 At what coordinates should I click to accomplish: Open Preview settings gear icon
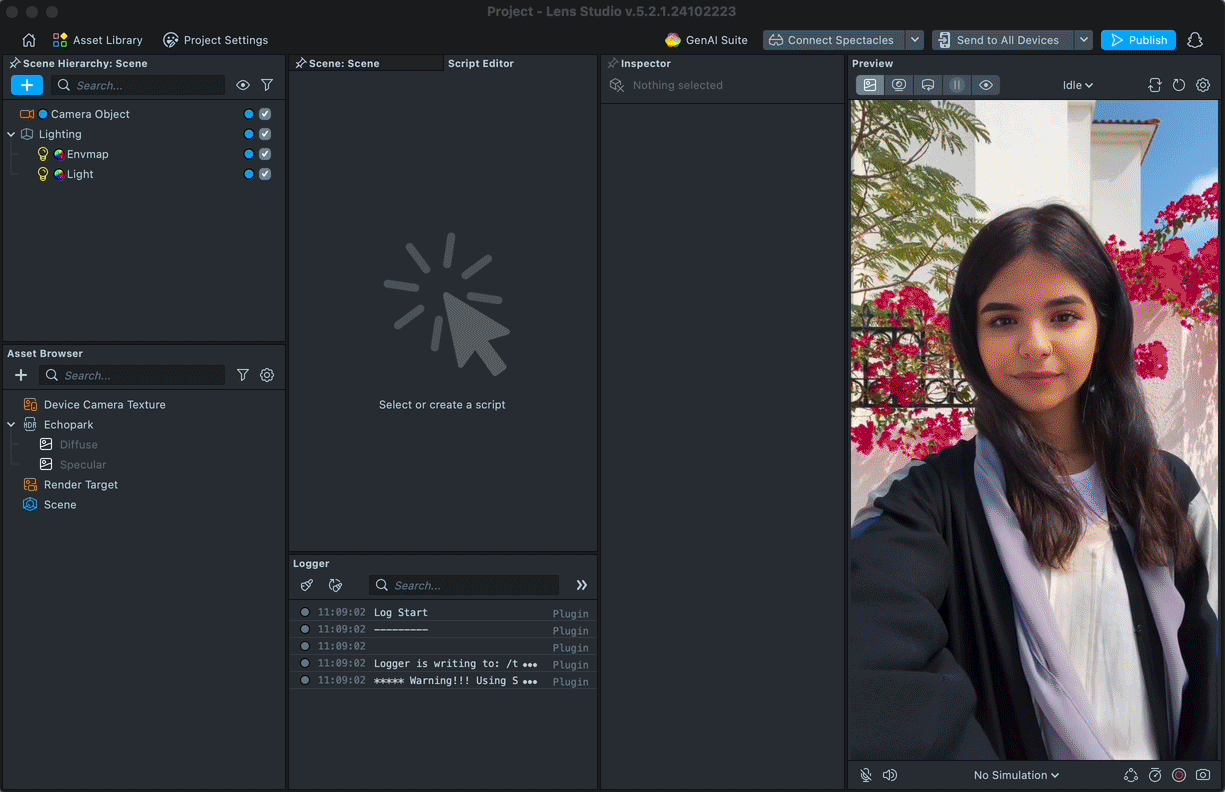tap(1203, 85)
